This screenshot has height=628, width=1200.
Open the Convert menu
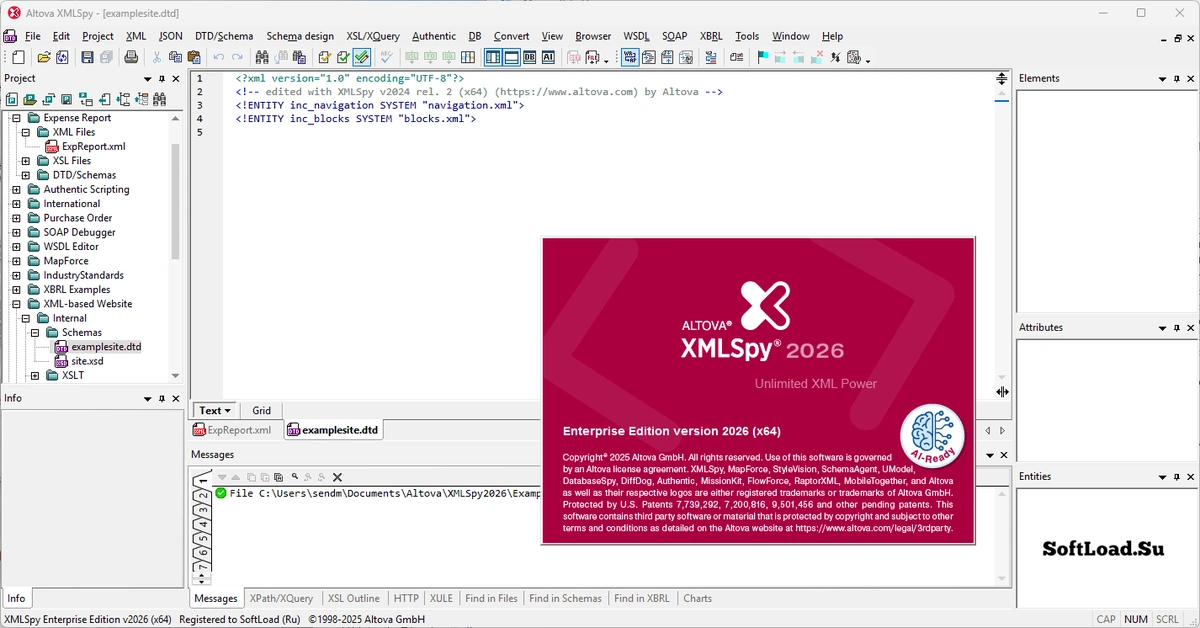click(x=511, y=36)
